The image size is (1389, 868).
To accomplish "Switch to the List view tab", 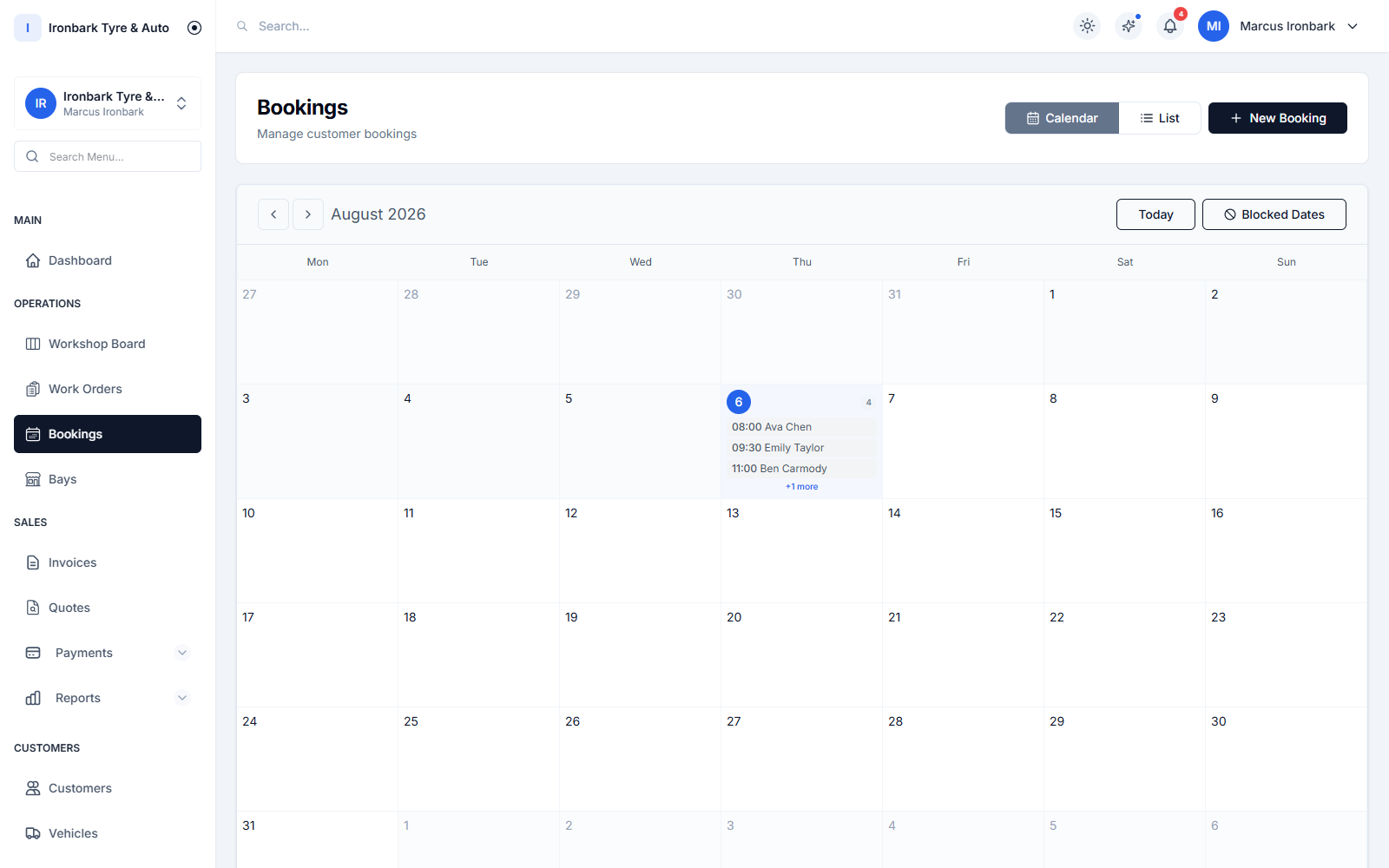I will click(x=1160, y=118).
